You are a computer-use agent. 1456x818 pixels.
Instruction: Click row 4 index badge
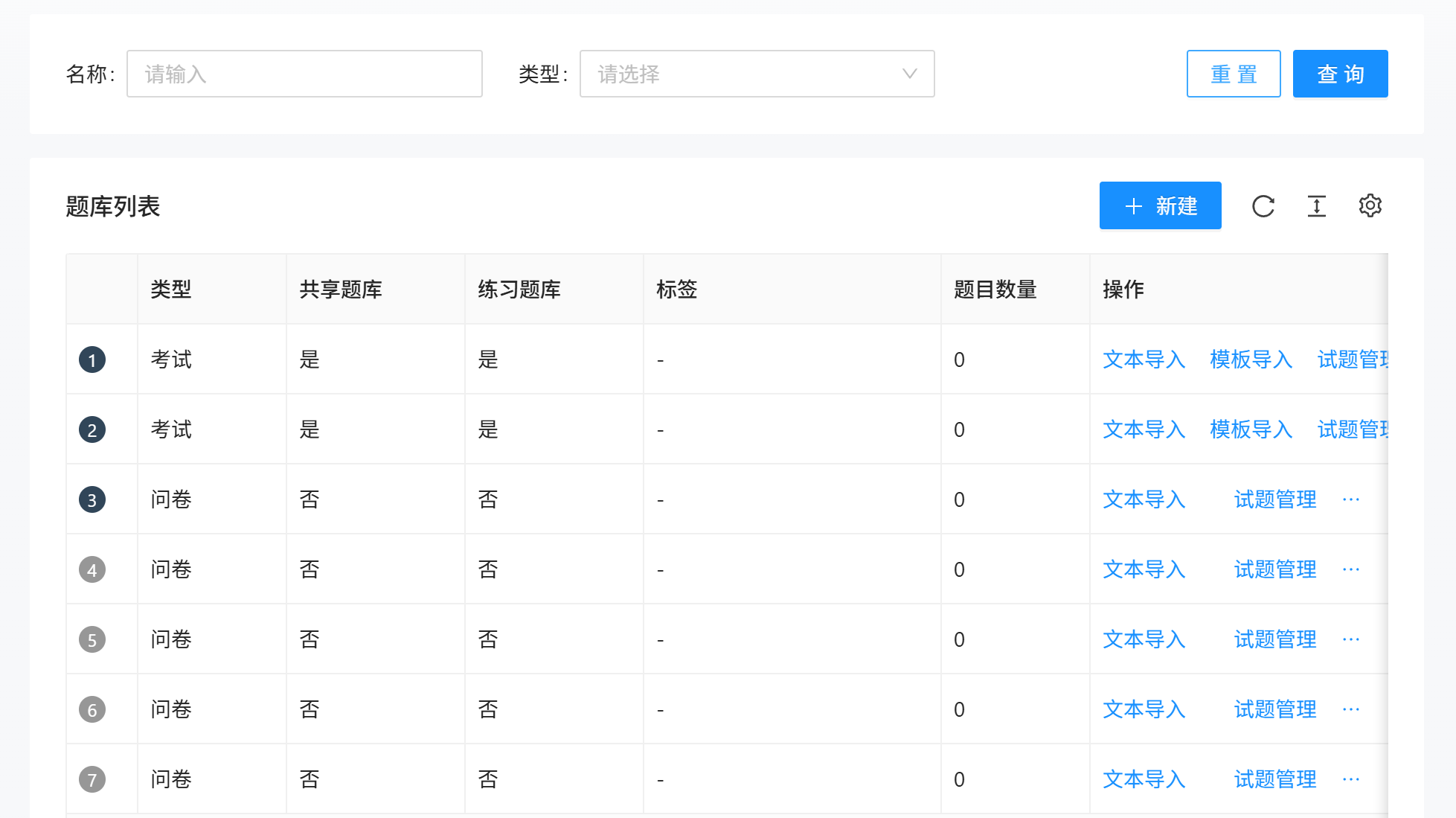[92, 569]
